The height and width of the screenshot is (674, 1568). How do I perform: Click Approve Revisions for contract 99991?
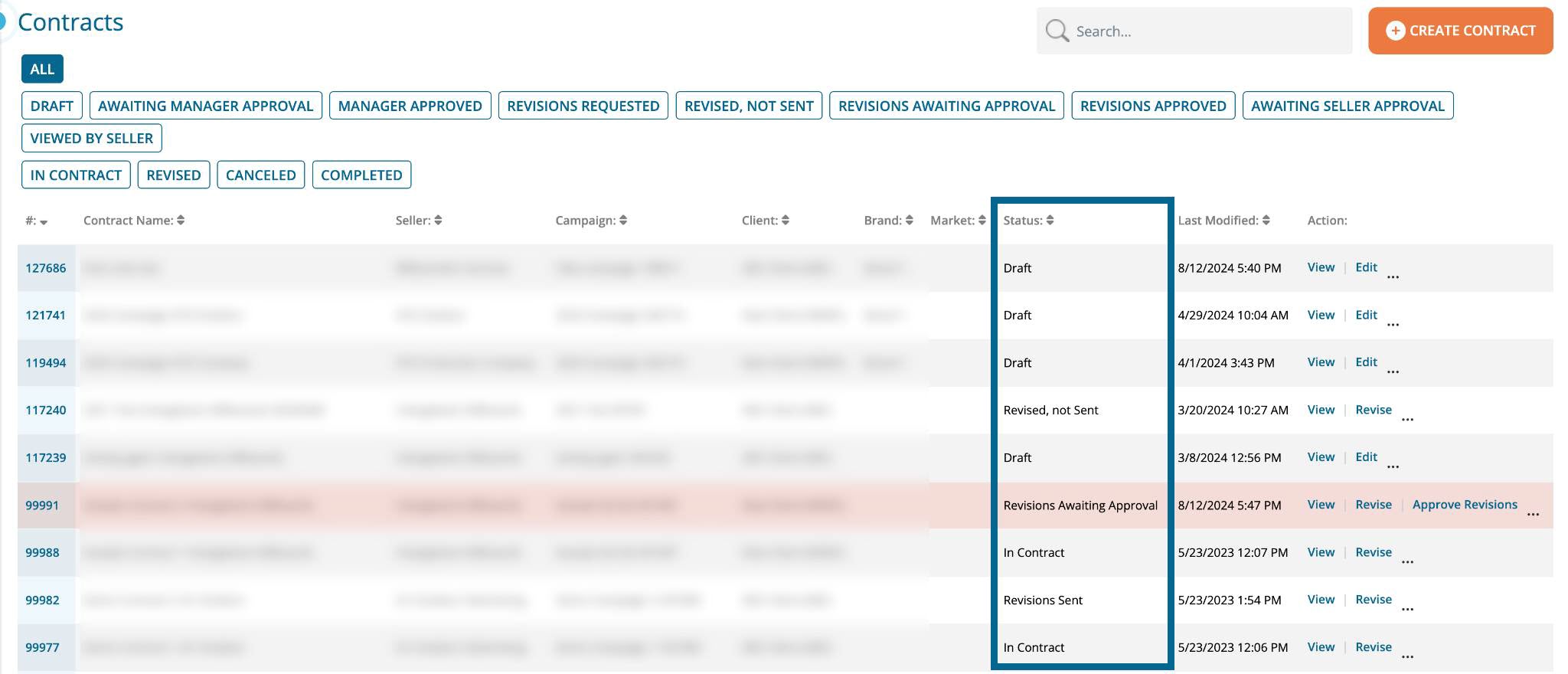(1464, 505)
